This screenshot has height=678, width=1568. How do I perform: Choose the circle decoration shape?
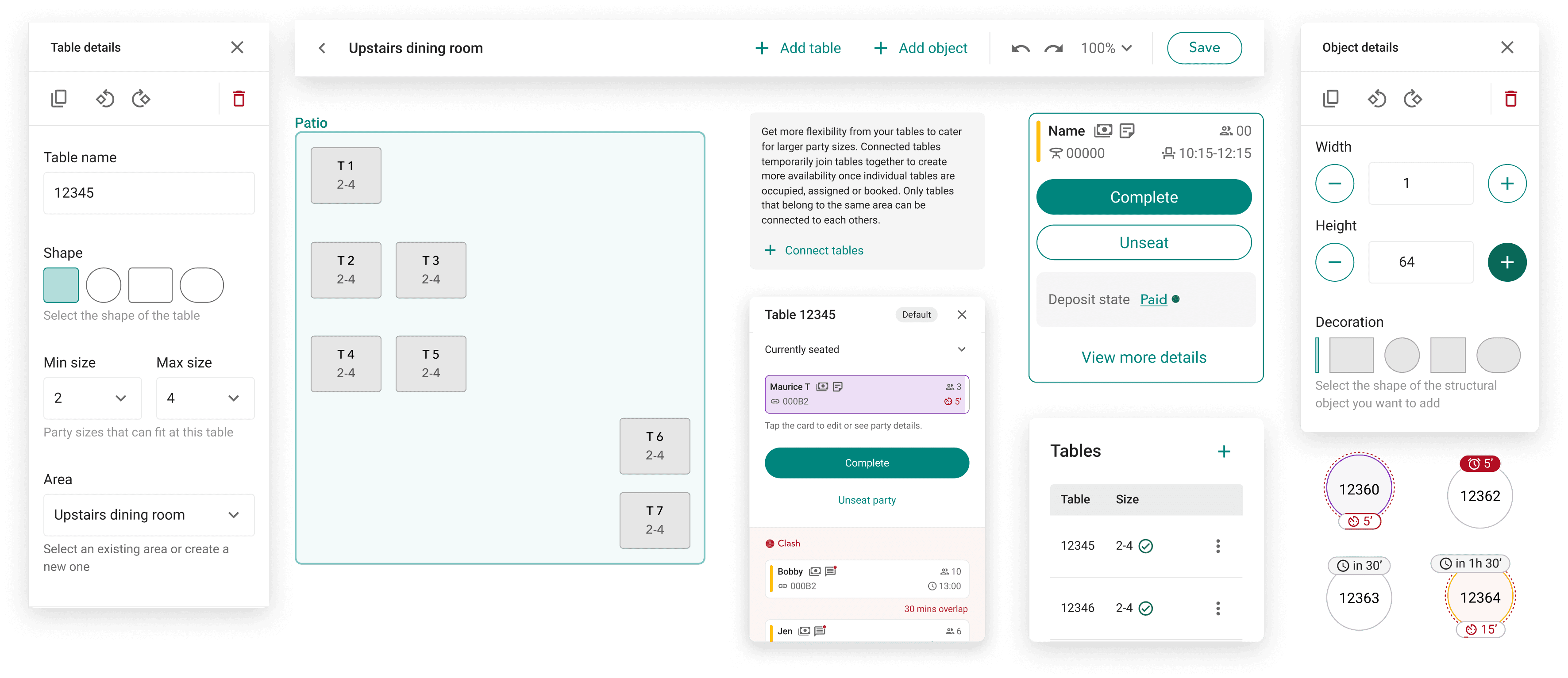[x=1401, y=355]
